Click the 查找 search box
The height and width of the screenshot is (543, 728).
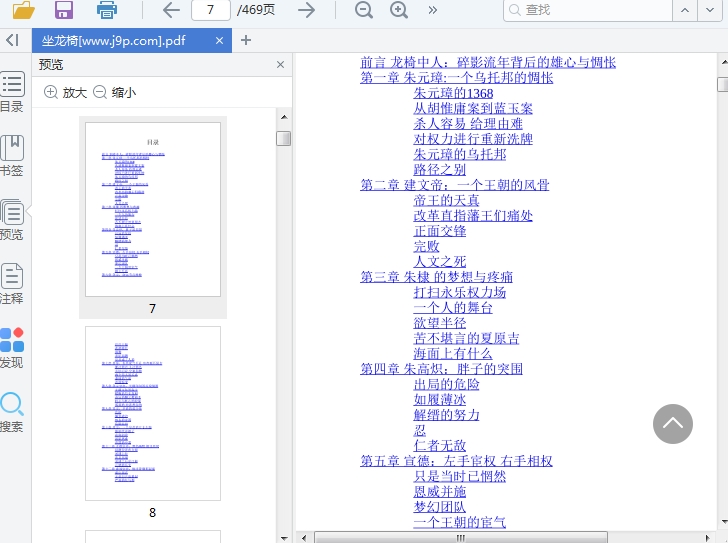click(588, 10)
